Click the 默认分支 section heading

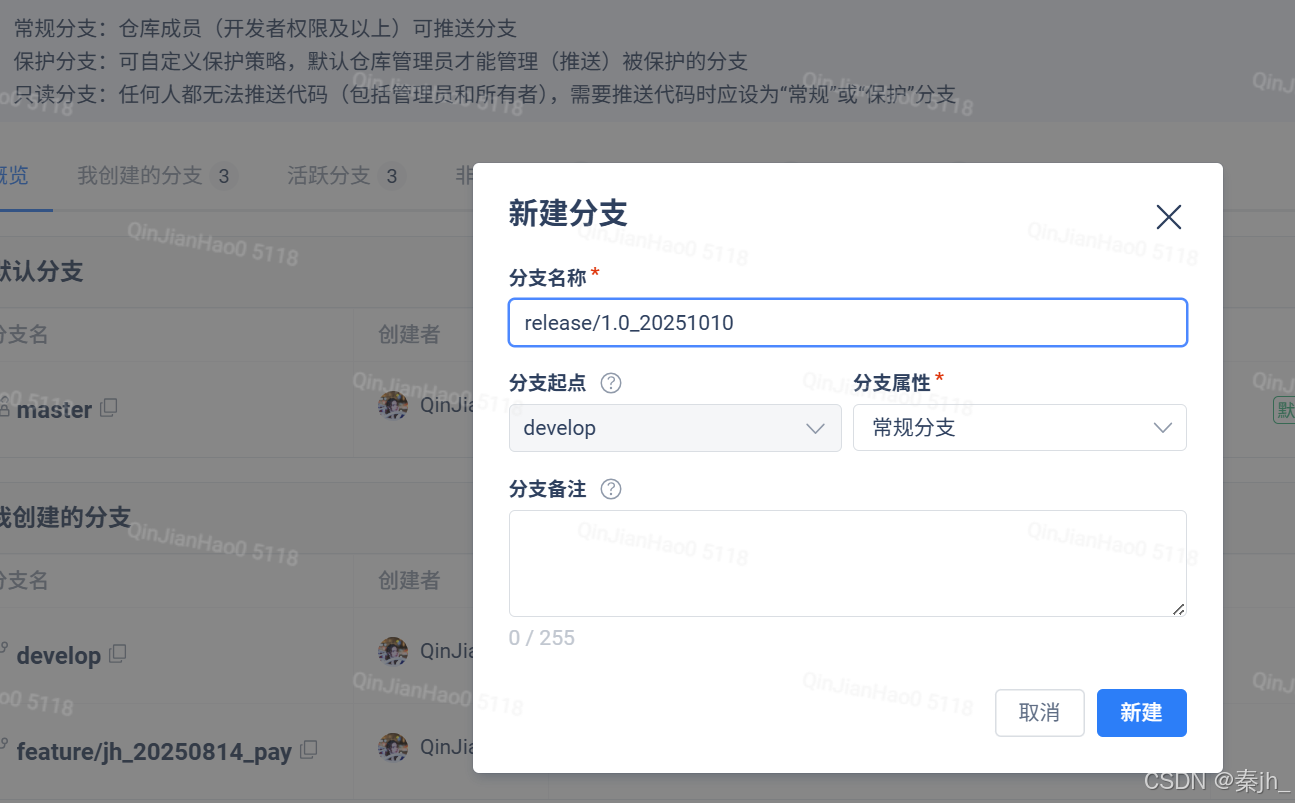coord(40,271)
